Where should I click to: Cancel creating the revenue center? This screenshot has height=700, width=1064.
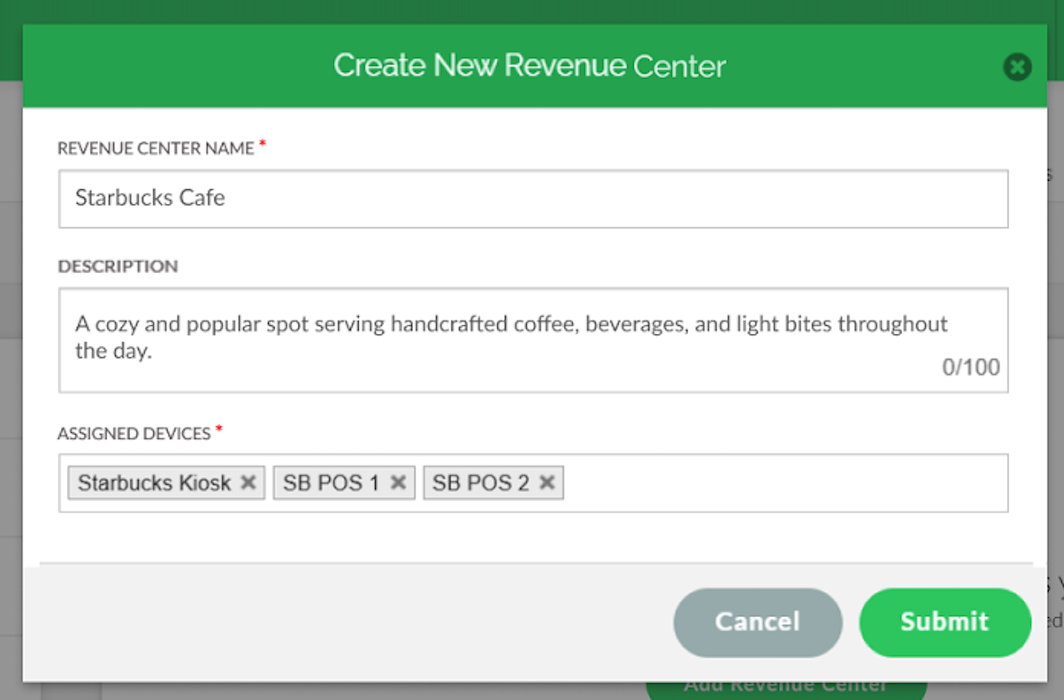pyautogui.click(x=758, y=622)
